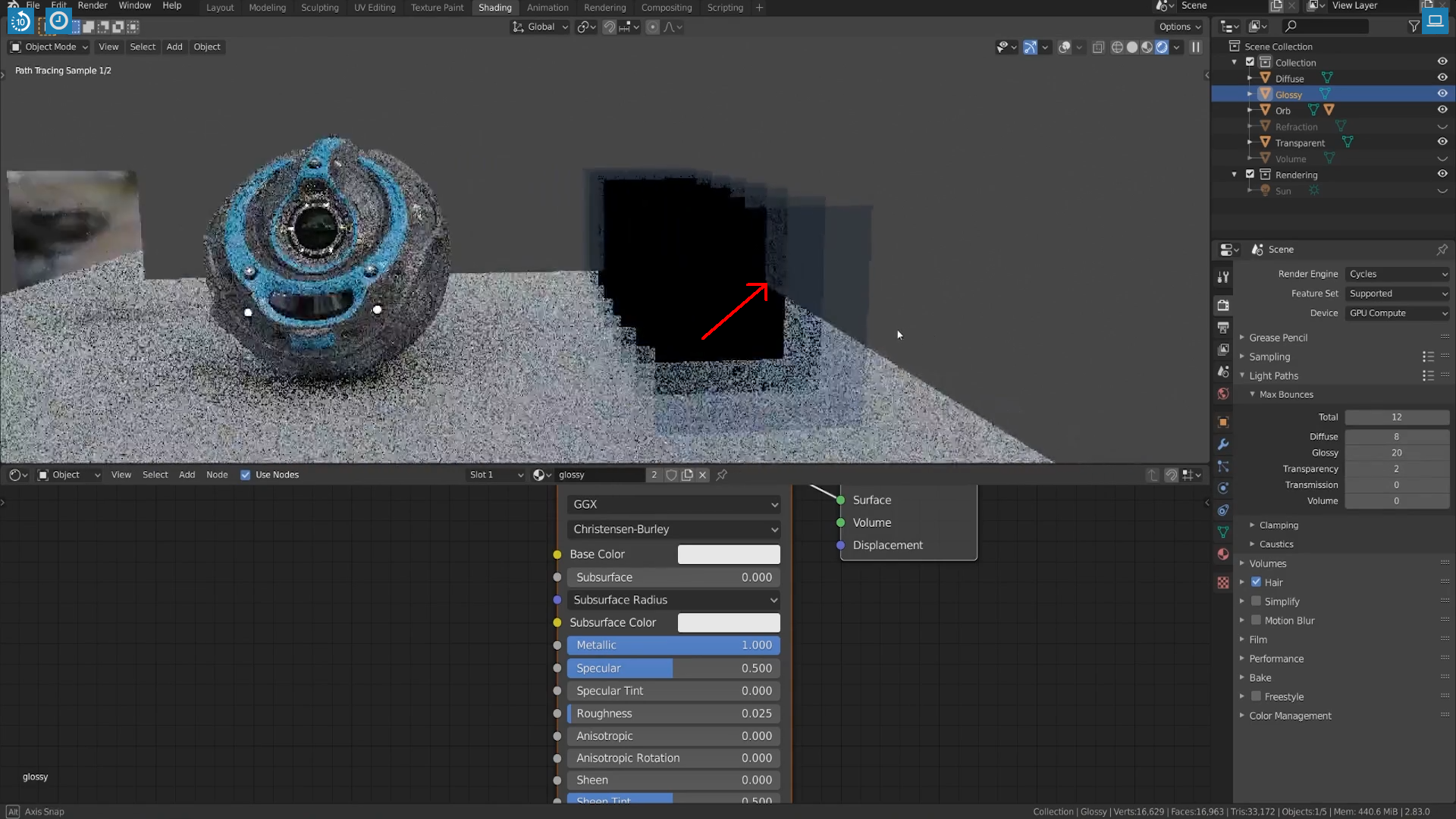Click the Glossy max bounces field
Screen dimensions: 1456x819
1396,453
